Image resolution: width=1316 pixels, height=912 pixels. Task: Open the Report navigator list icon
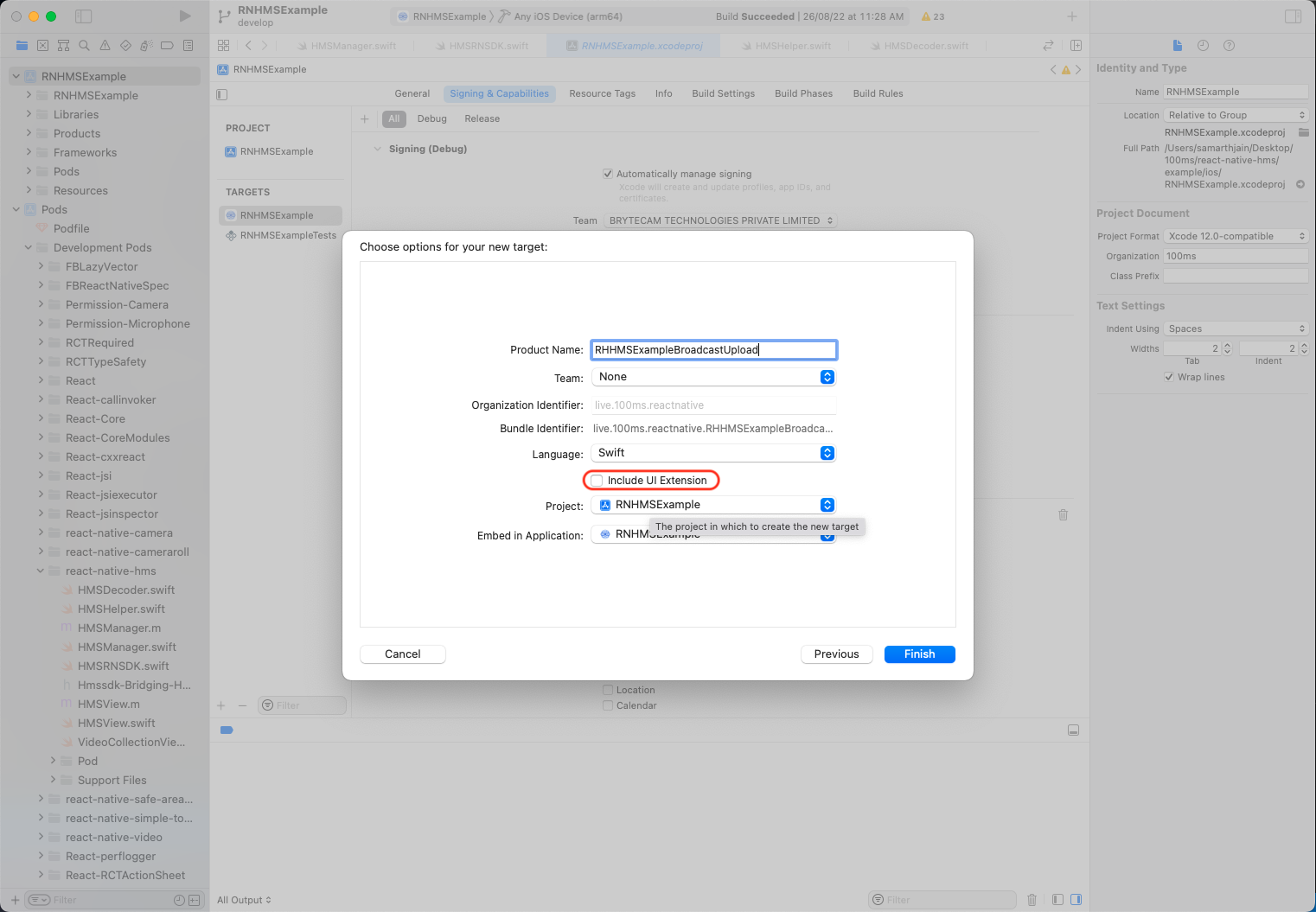coord(188,45)
